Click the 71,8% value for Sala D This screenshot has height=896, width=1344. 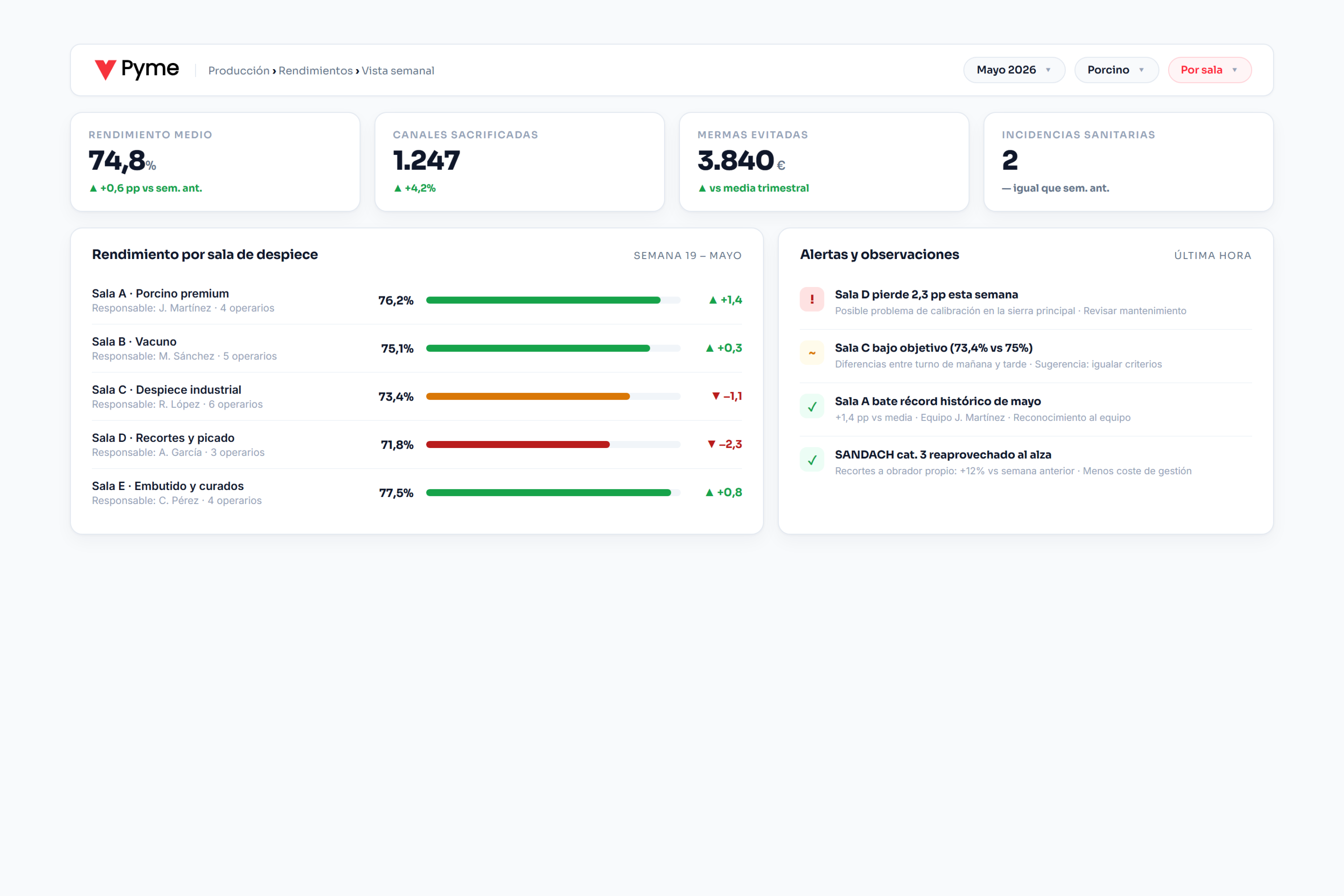[397, 445]
